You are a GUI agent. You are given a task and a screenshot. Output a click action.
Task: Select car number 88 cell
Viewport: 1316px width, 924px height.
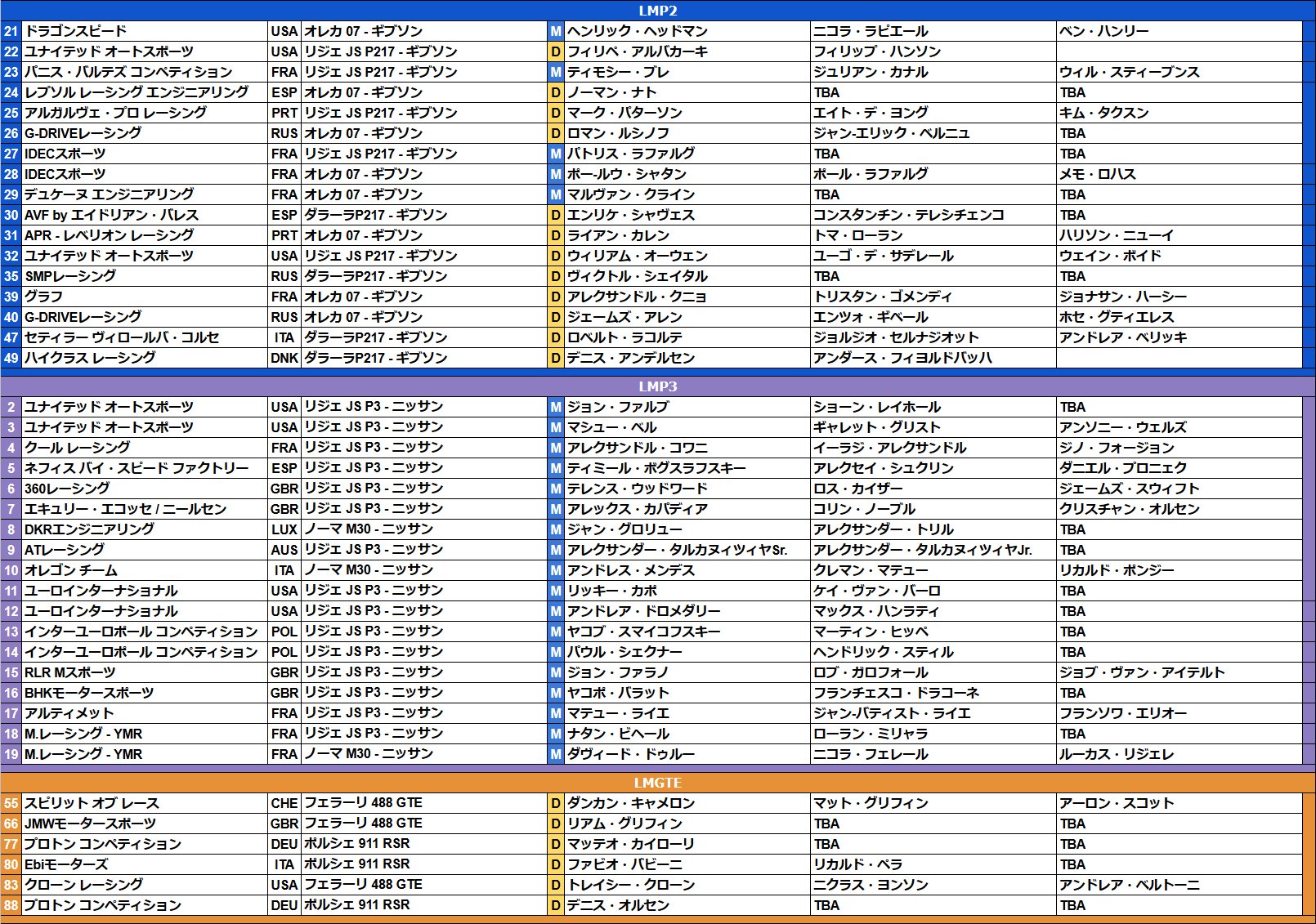click(11, 905)
